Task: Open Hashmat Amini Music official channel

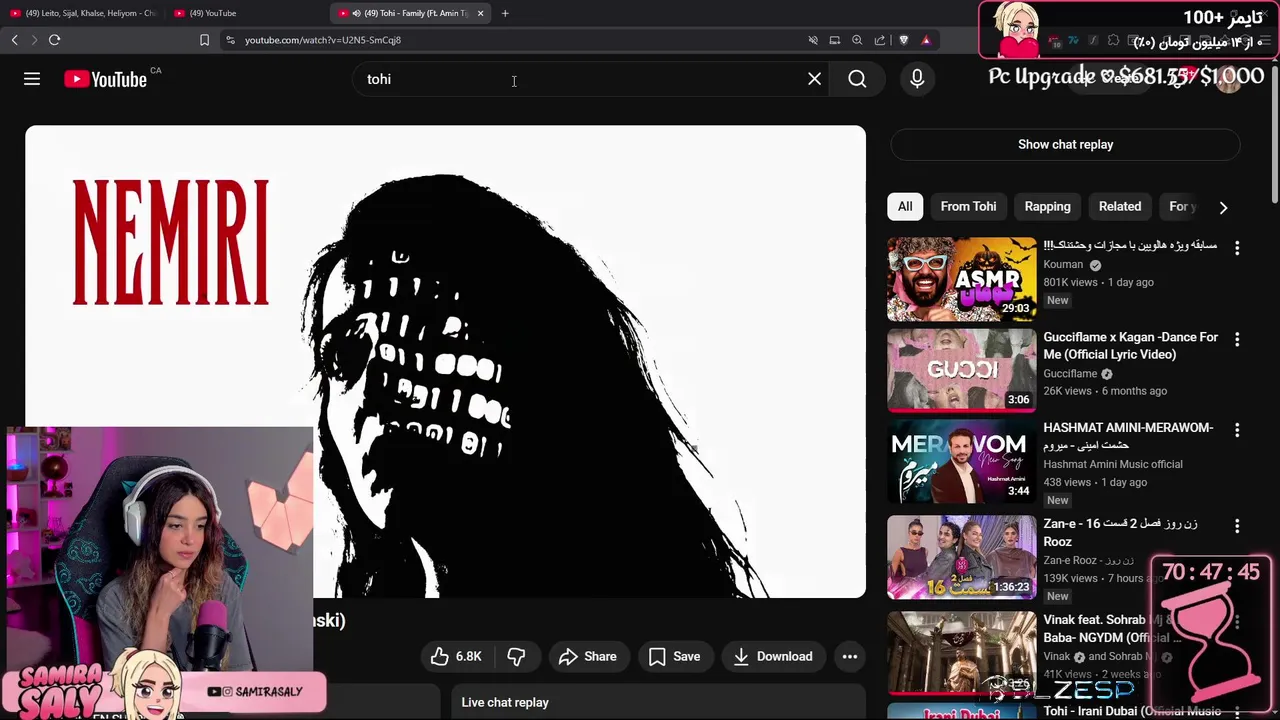Action: pos(1113,464)
